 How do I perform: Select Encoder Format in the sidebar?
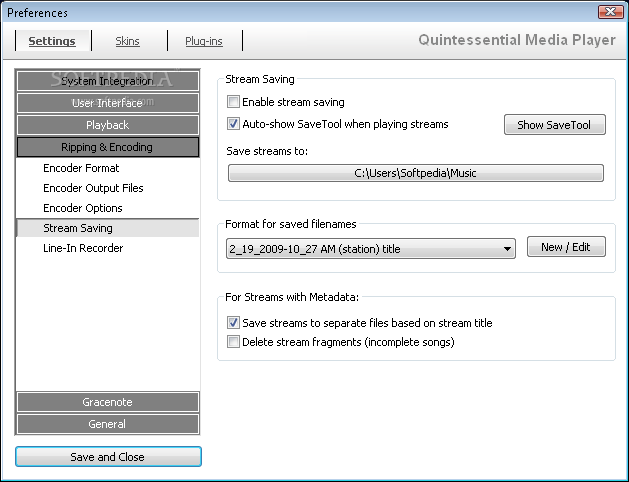[x=108, y=168]
